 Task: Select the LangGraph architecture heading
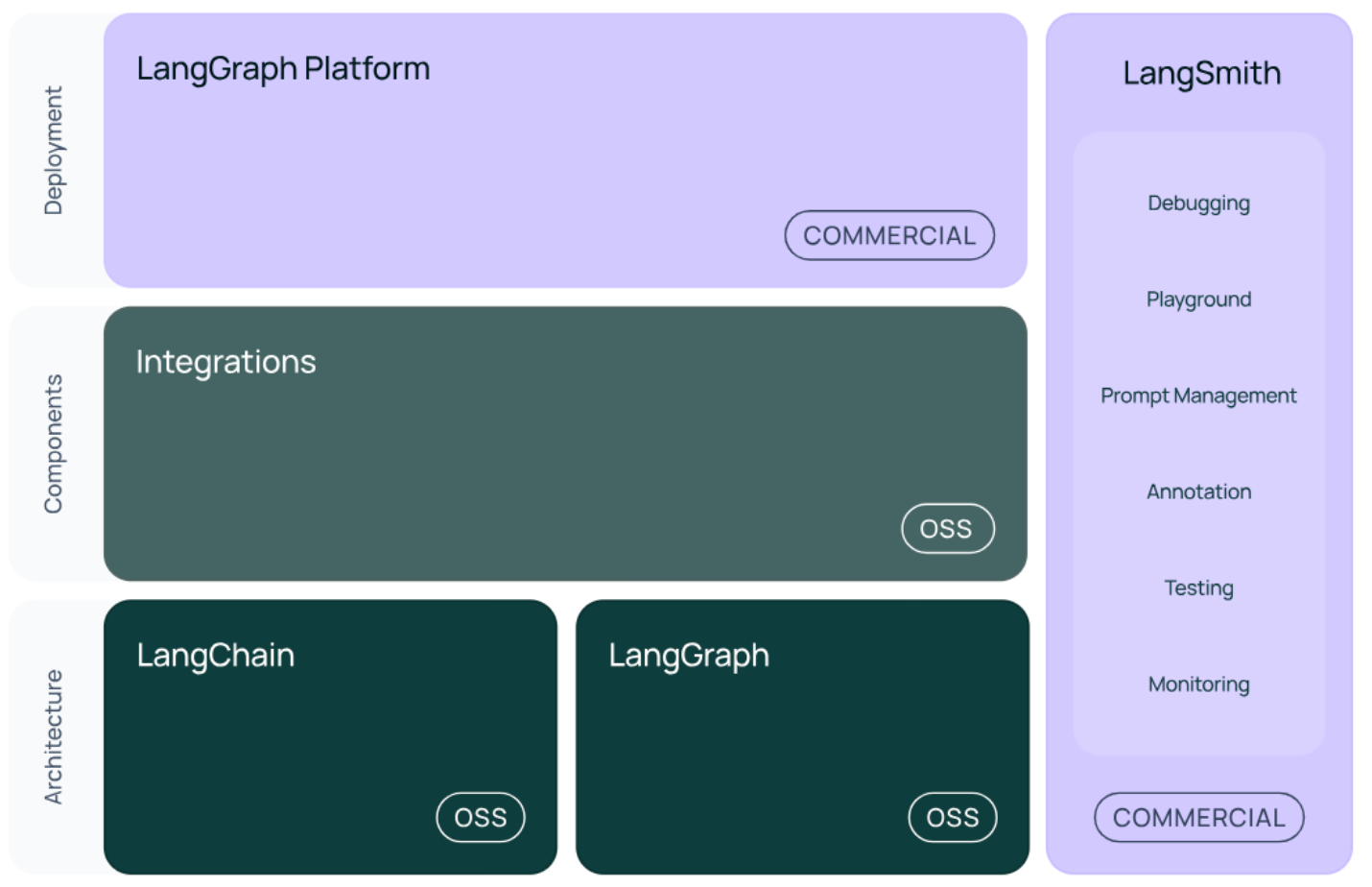coord(689,656)
